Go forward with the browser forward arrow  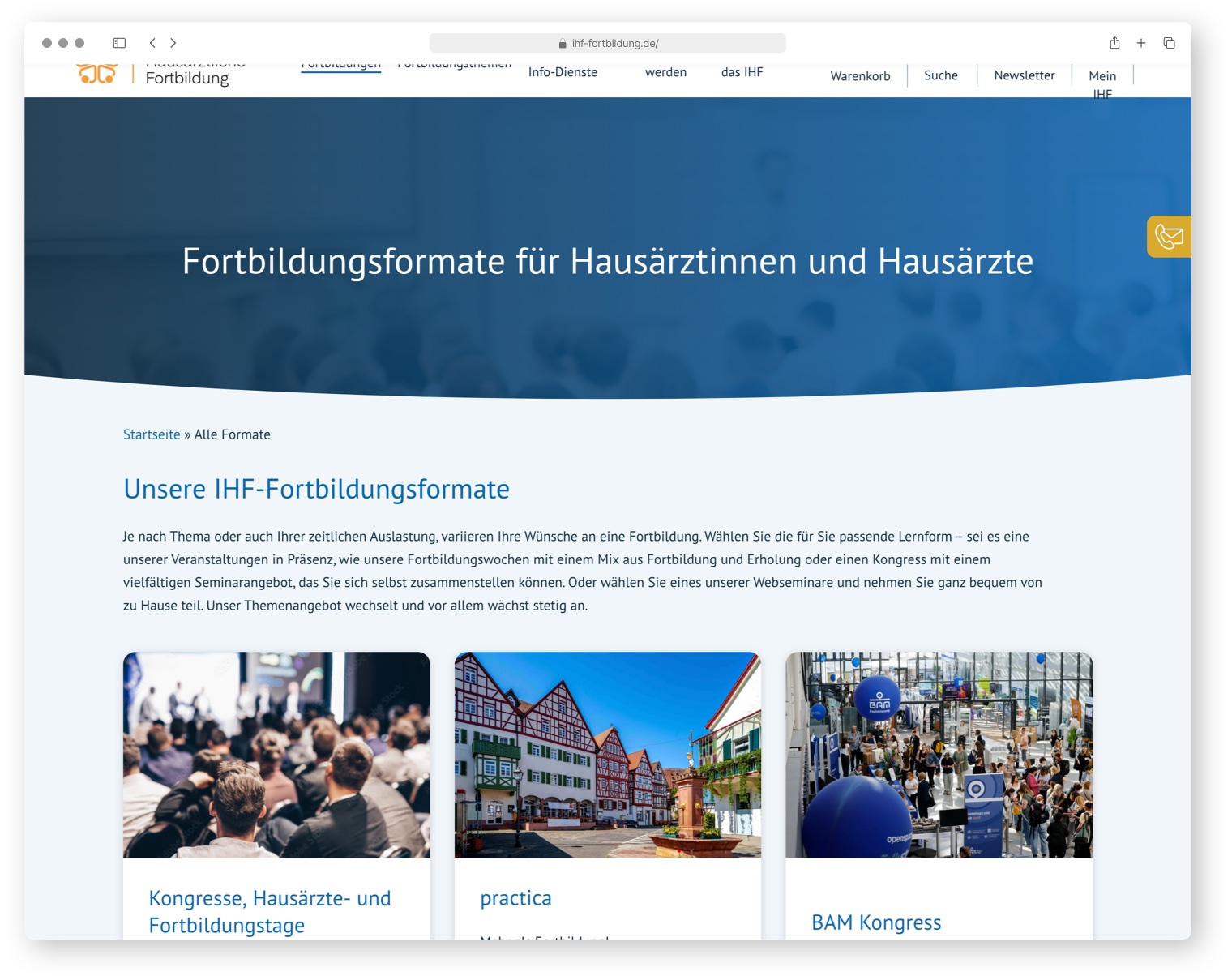pyautogui.click(x=173, y=43)
